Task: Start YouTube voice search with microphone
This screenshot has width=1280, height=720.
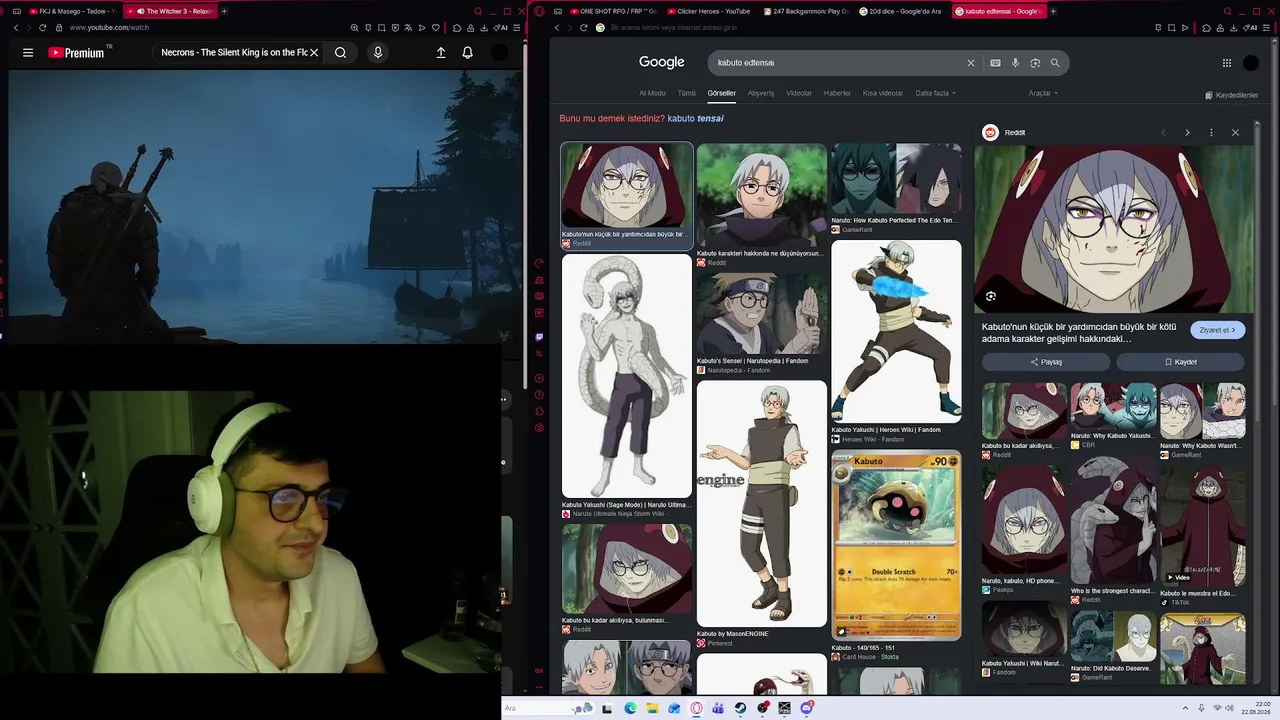Action: point(378,53)
